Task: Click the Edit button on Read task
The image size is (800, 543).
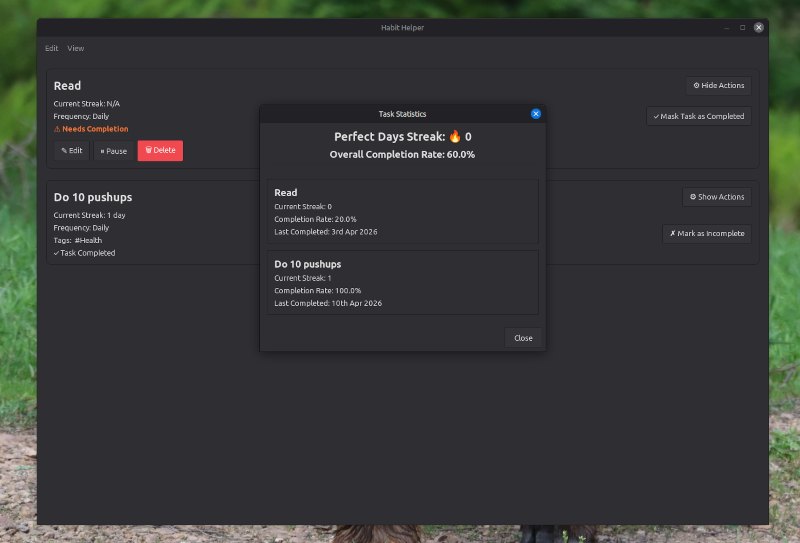Action: [x=71, y=151]
